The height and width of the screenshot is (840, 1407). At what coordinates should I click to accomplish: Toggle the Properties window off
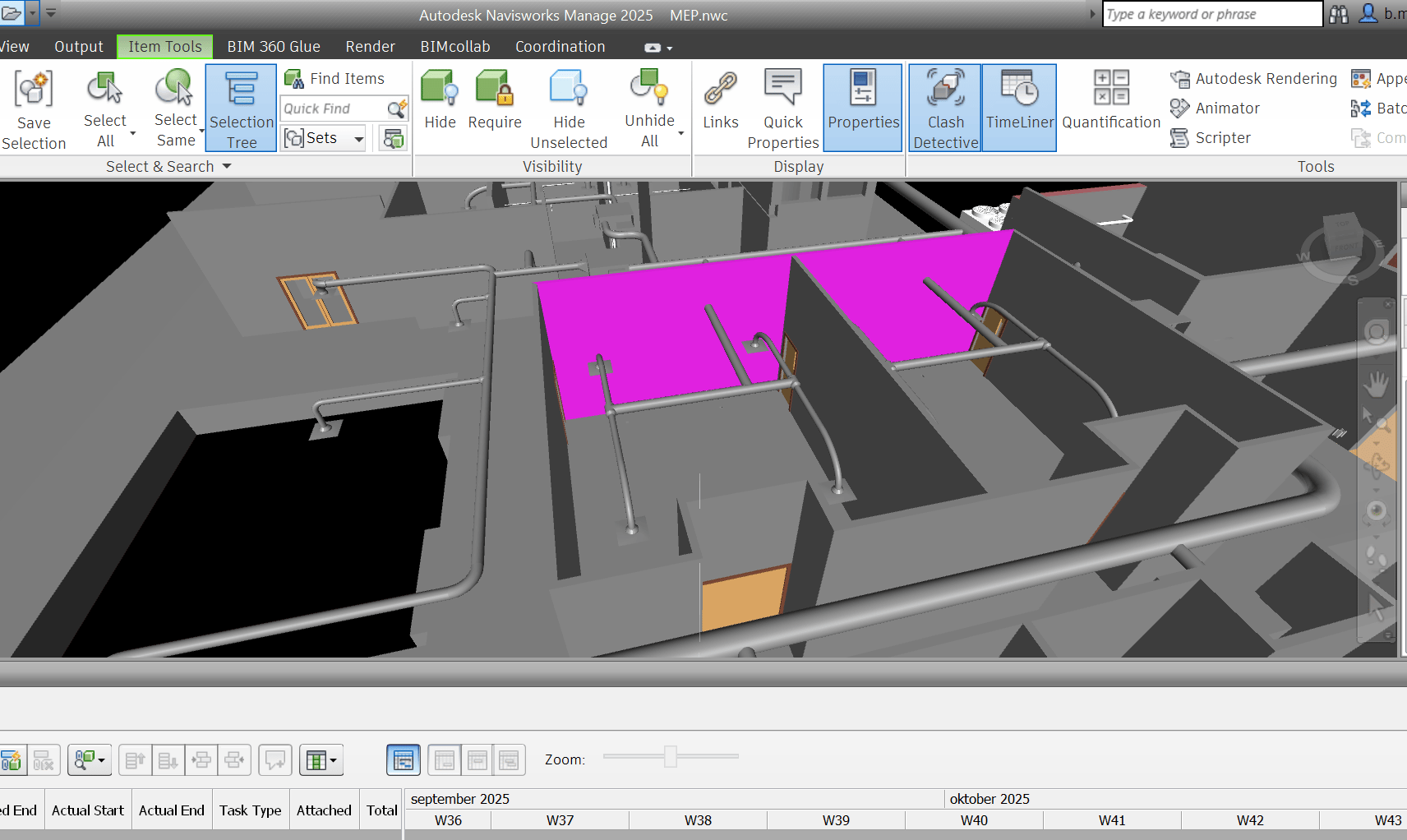pyautogui.click(x=863, y=108)
